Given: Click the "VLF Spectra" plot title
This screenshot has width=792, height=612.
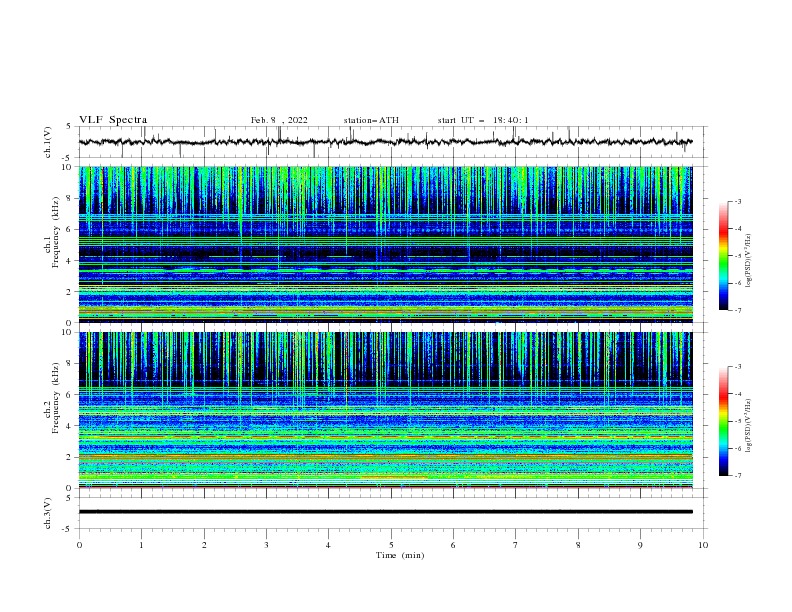Looking at the screenshot, I should [113, 120].
